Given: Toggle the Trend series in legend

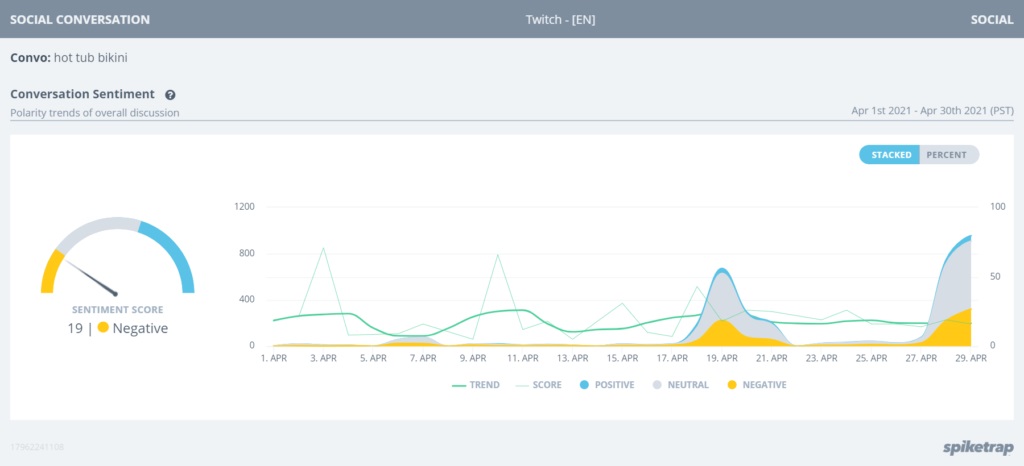Looking at the screenshot, I should pos(476,384).
